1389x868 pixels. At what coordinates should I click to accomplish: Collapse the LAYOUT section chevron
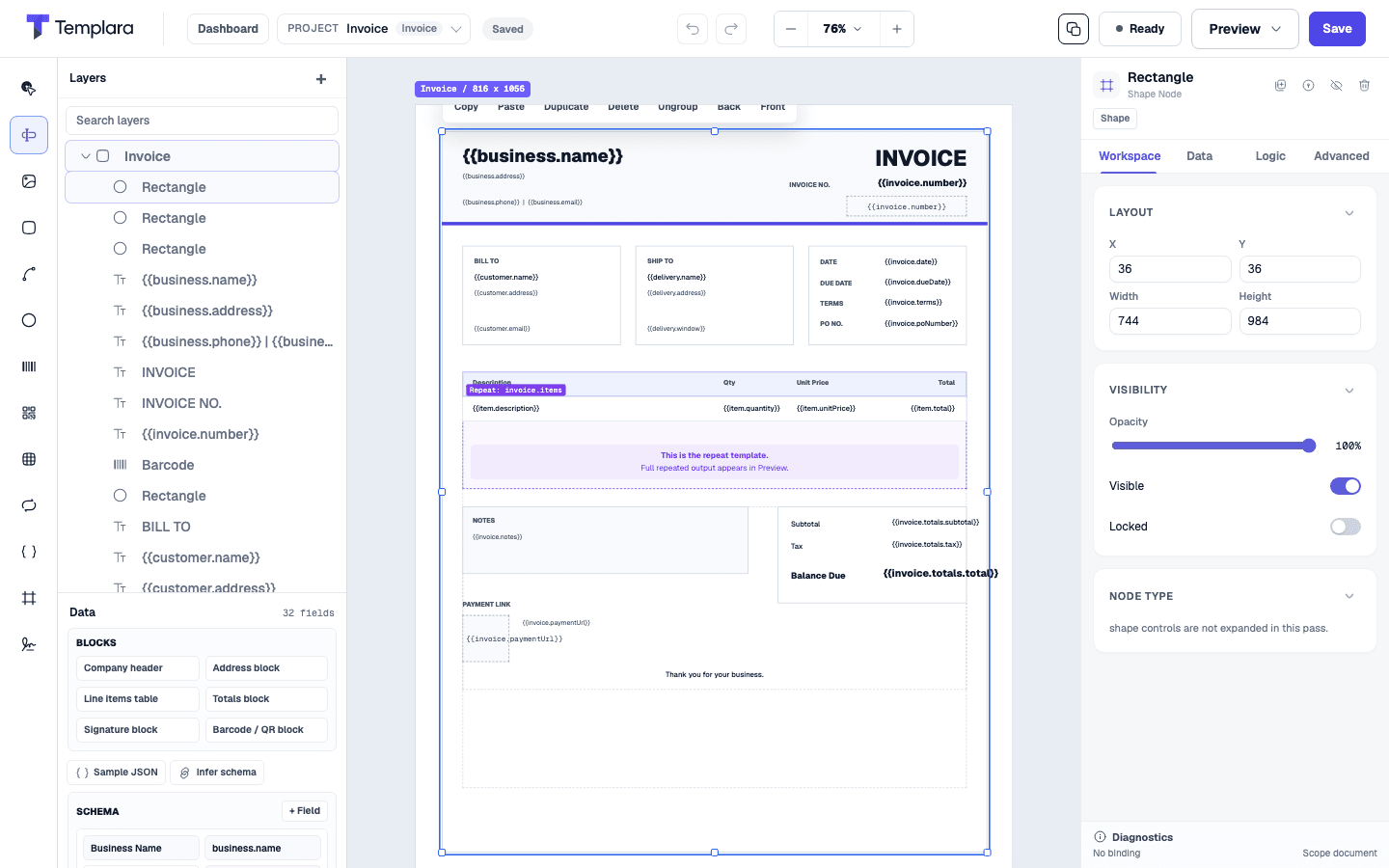coord(1349,213)
